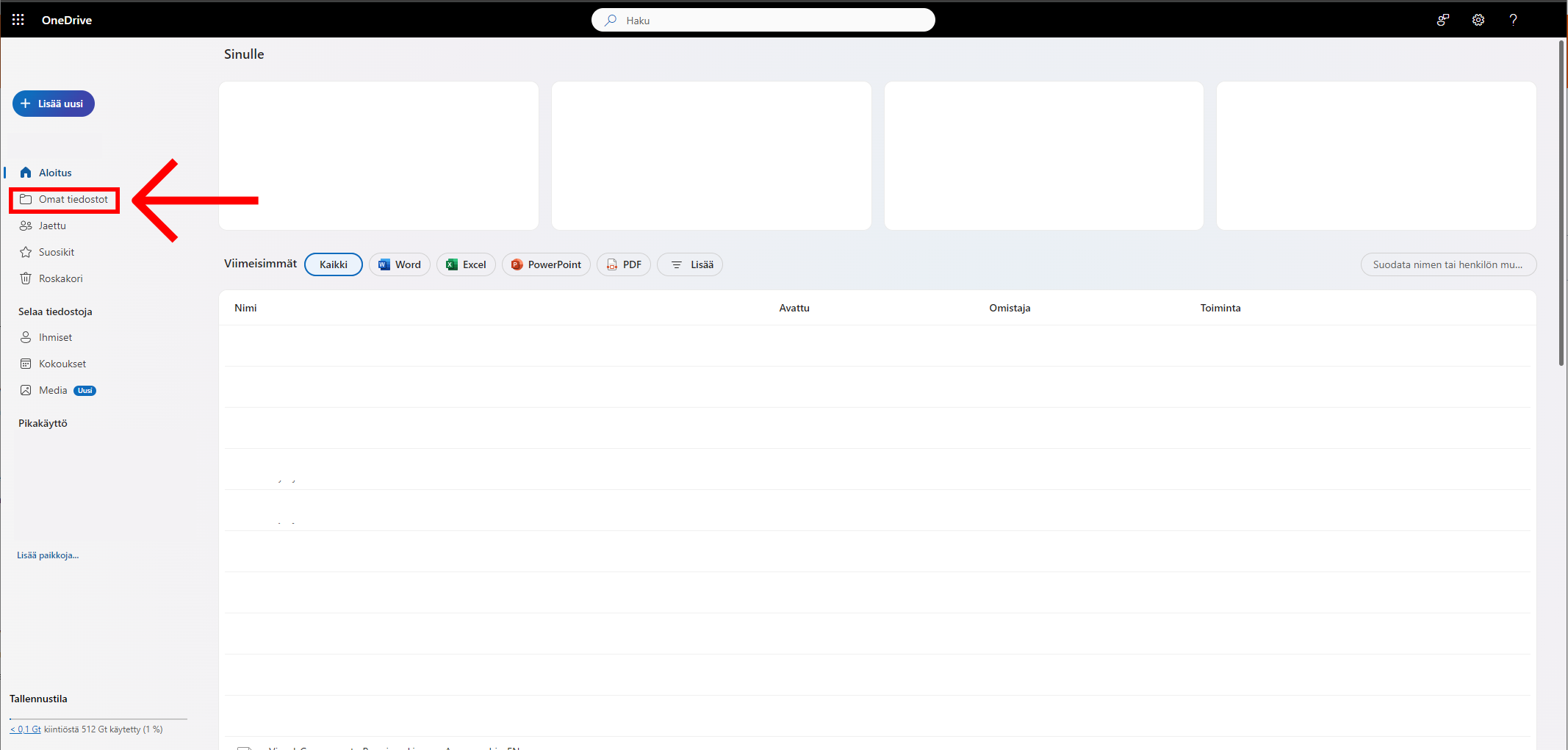Image resolution: width=1568 pixels, height=750 pixels.
Task: Click the Roskakori trash icon
Action: click(x=26, y=278)
